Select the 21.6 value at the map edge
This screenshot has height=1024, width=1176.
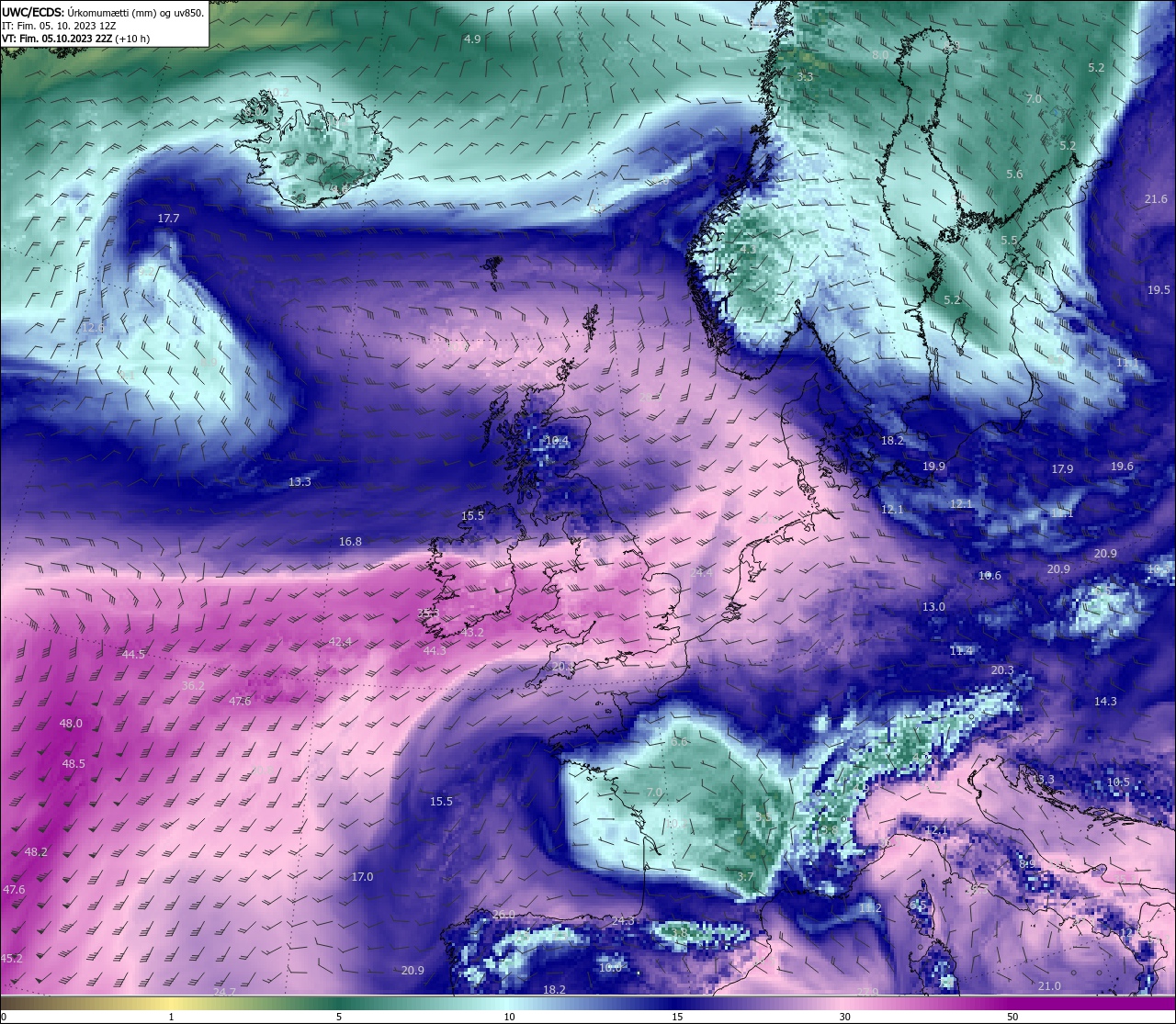1156,199
